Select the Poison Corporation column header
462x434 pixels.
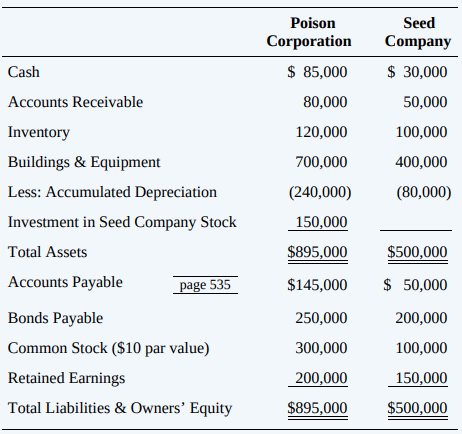pos(309,32)
